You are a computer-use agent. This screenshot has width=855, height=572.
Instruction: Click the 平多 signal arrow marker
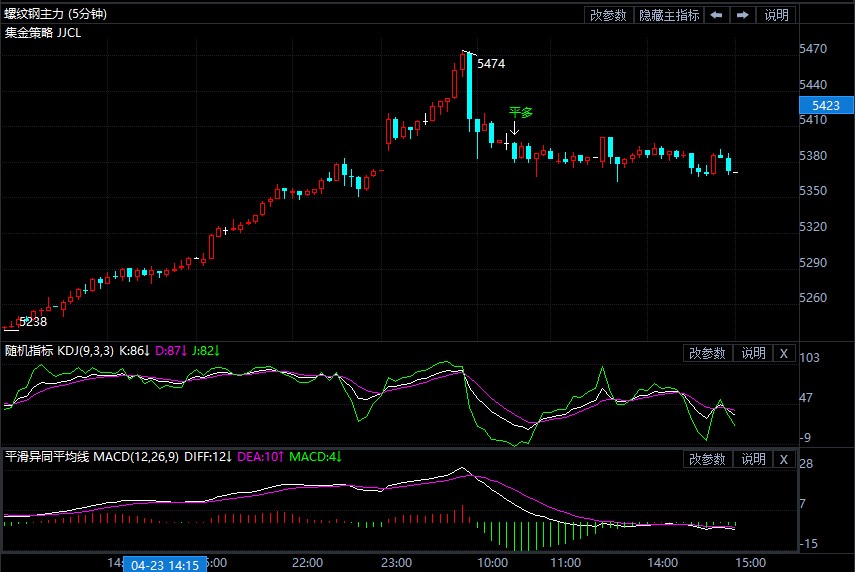click(515, 128)
